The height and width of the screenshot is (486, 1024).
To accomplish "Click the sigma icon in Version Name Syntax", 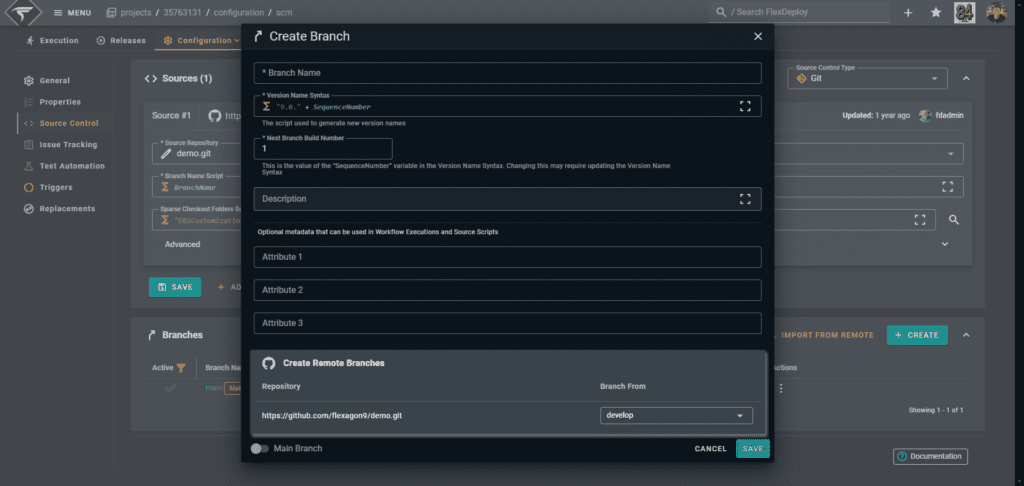I will click(266, 106).
